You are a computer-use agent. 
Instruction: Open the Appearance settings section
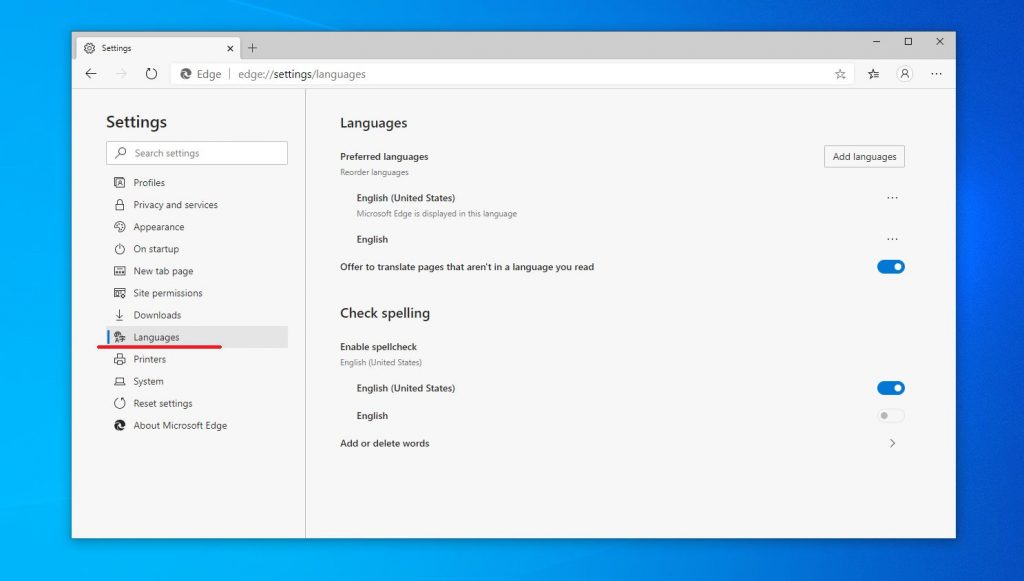pyautogui.click(x=197, y=227)
